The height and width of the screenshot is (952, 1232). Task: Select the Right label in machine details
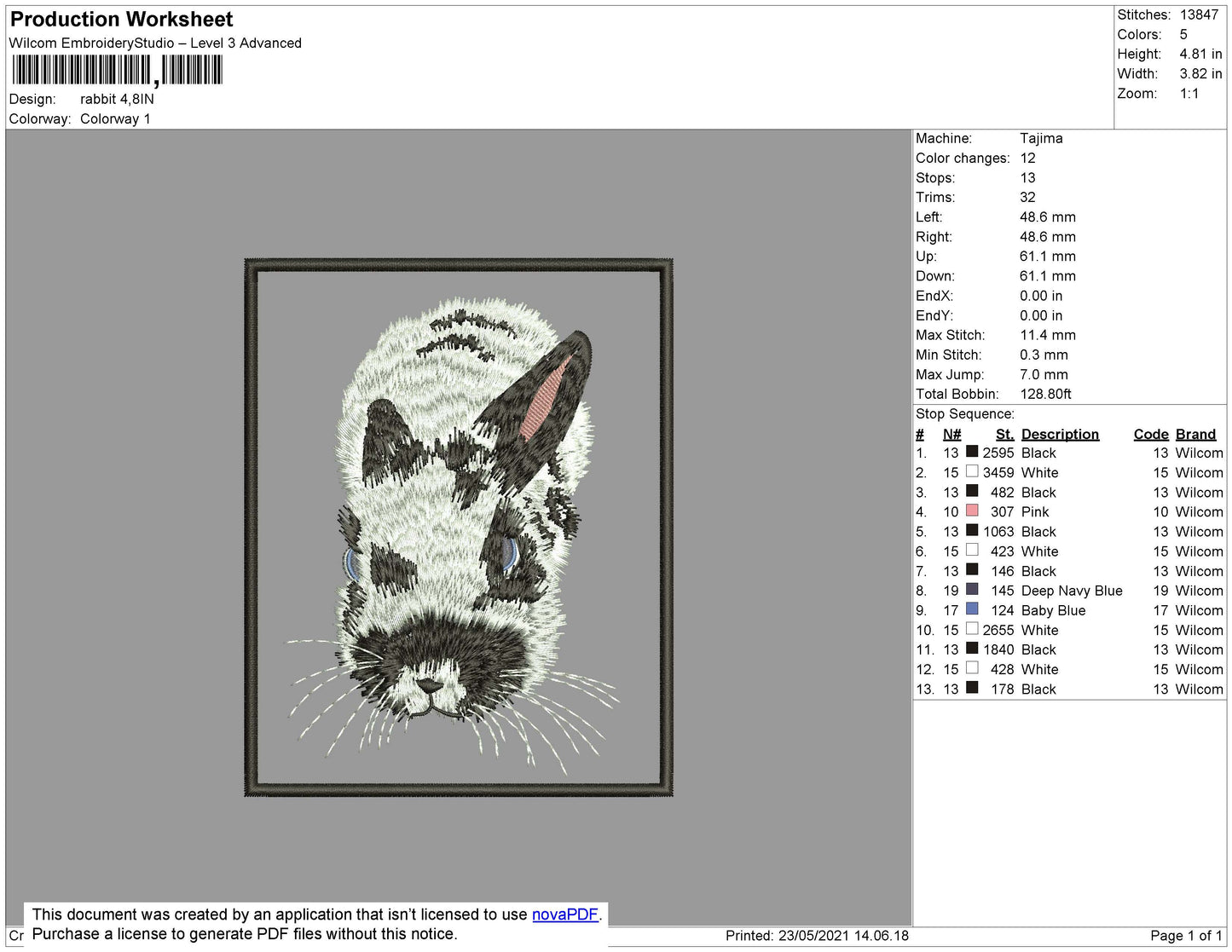click(934, 236)
